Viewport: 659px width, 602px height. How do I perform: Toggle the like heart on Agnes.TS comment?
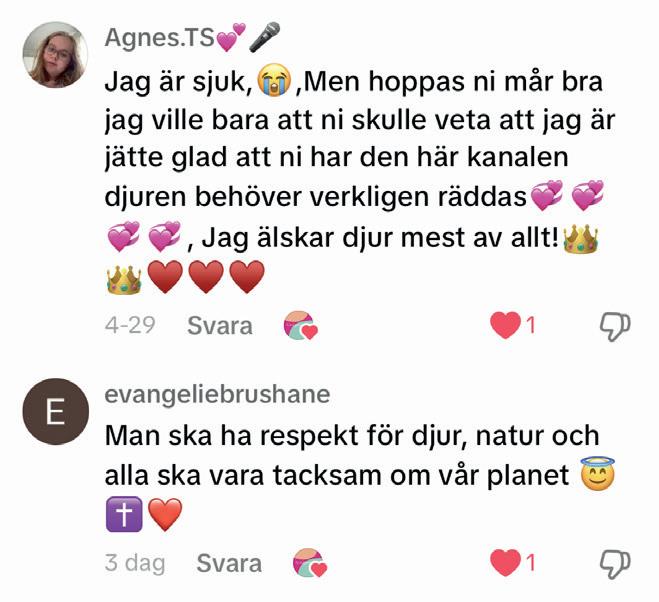tap(505, 325)
